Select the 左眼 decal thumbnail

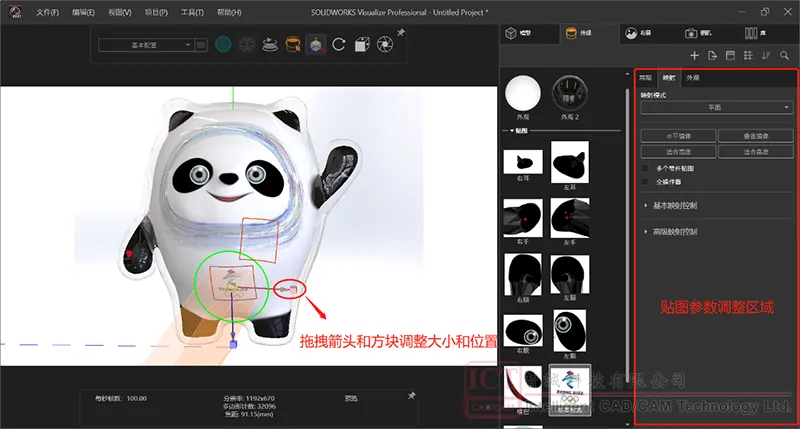coord(570,331)
